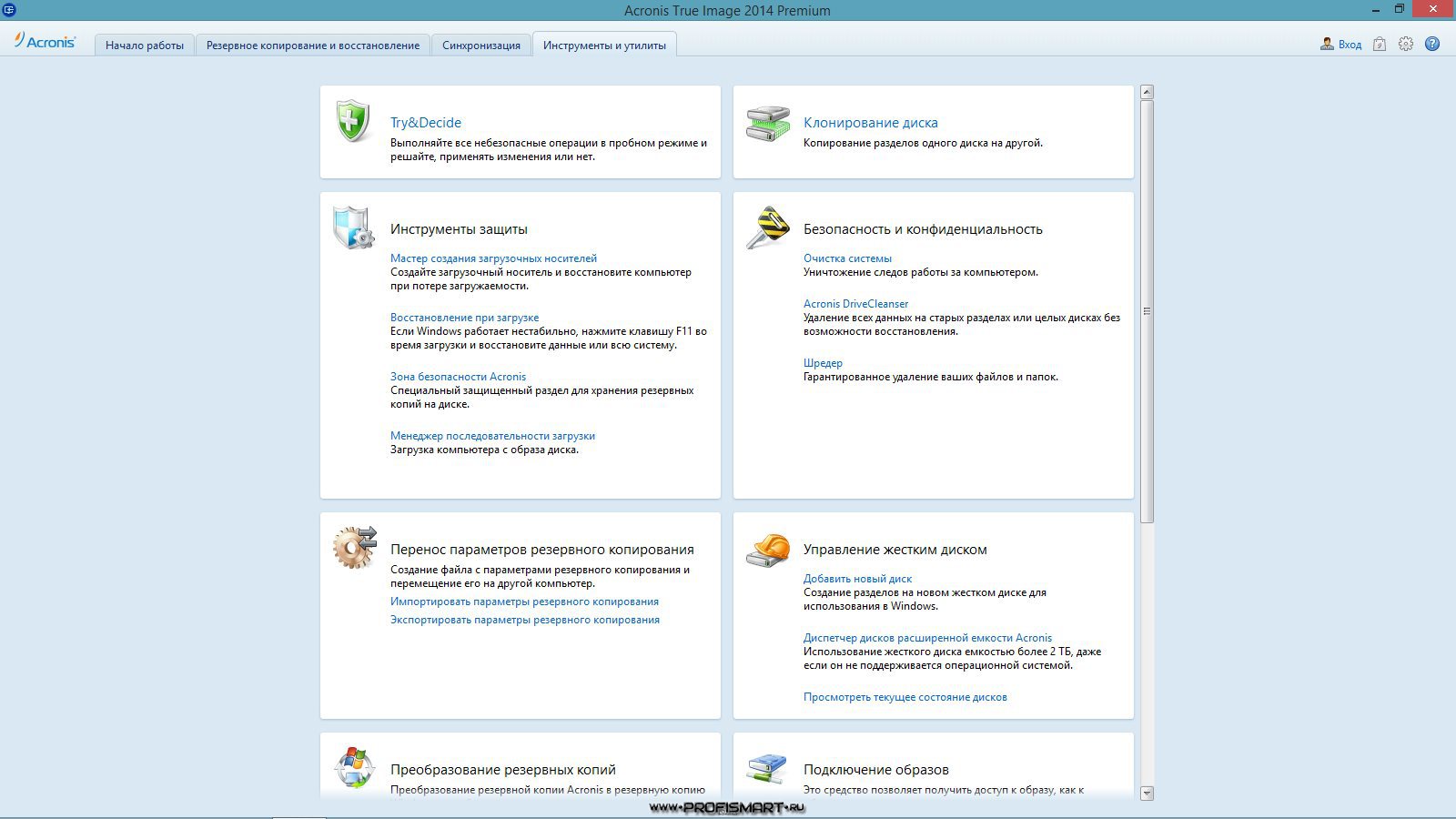Open Восстановление при загрузке link
The width and height of the screenshot is (1456, 819).
[464, 318]
